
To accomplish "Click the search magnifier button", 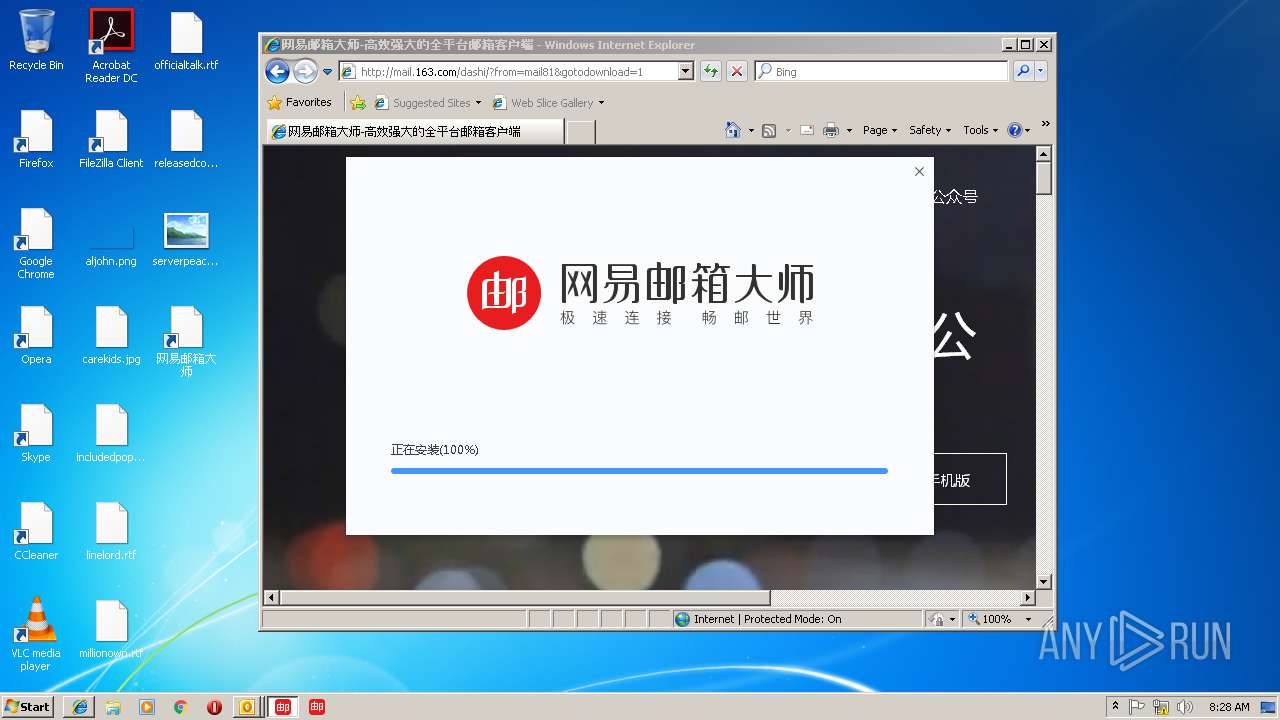I will pos(1023,72).
